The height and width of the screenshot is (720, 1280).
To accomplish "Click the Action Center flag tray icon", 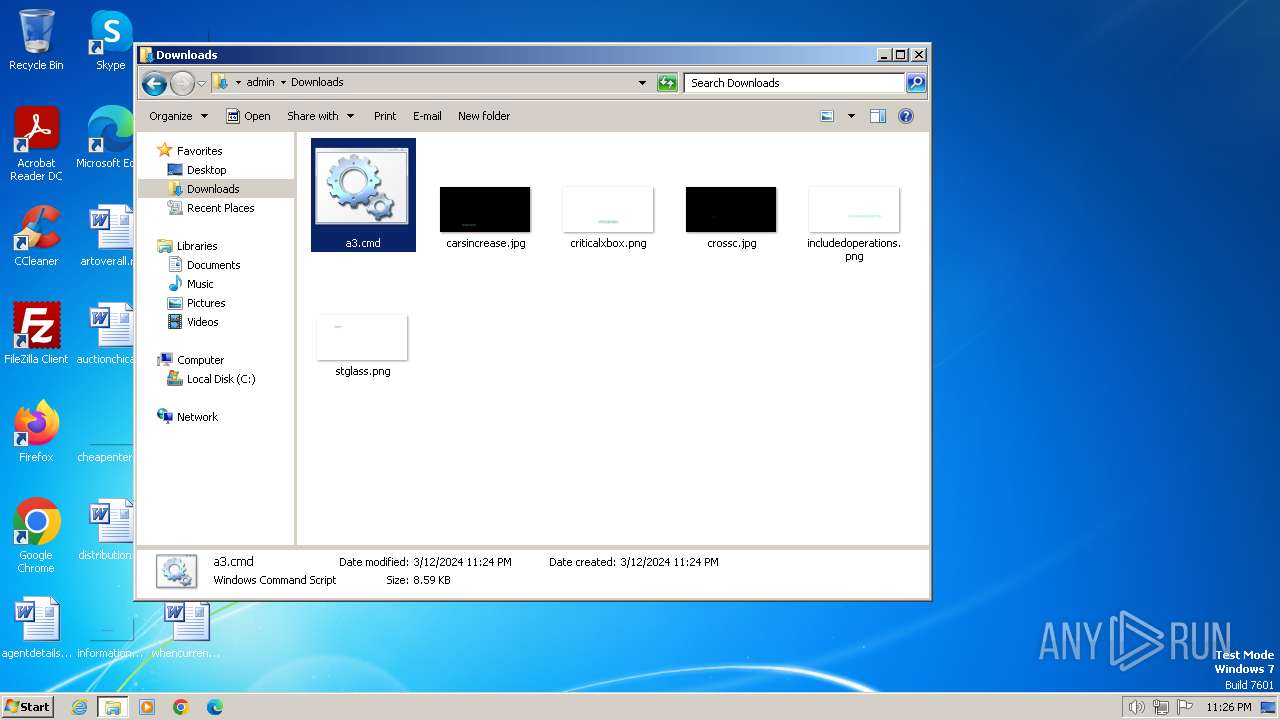I will 1184,707.
